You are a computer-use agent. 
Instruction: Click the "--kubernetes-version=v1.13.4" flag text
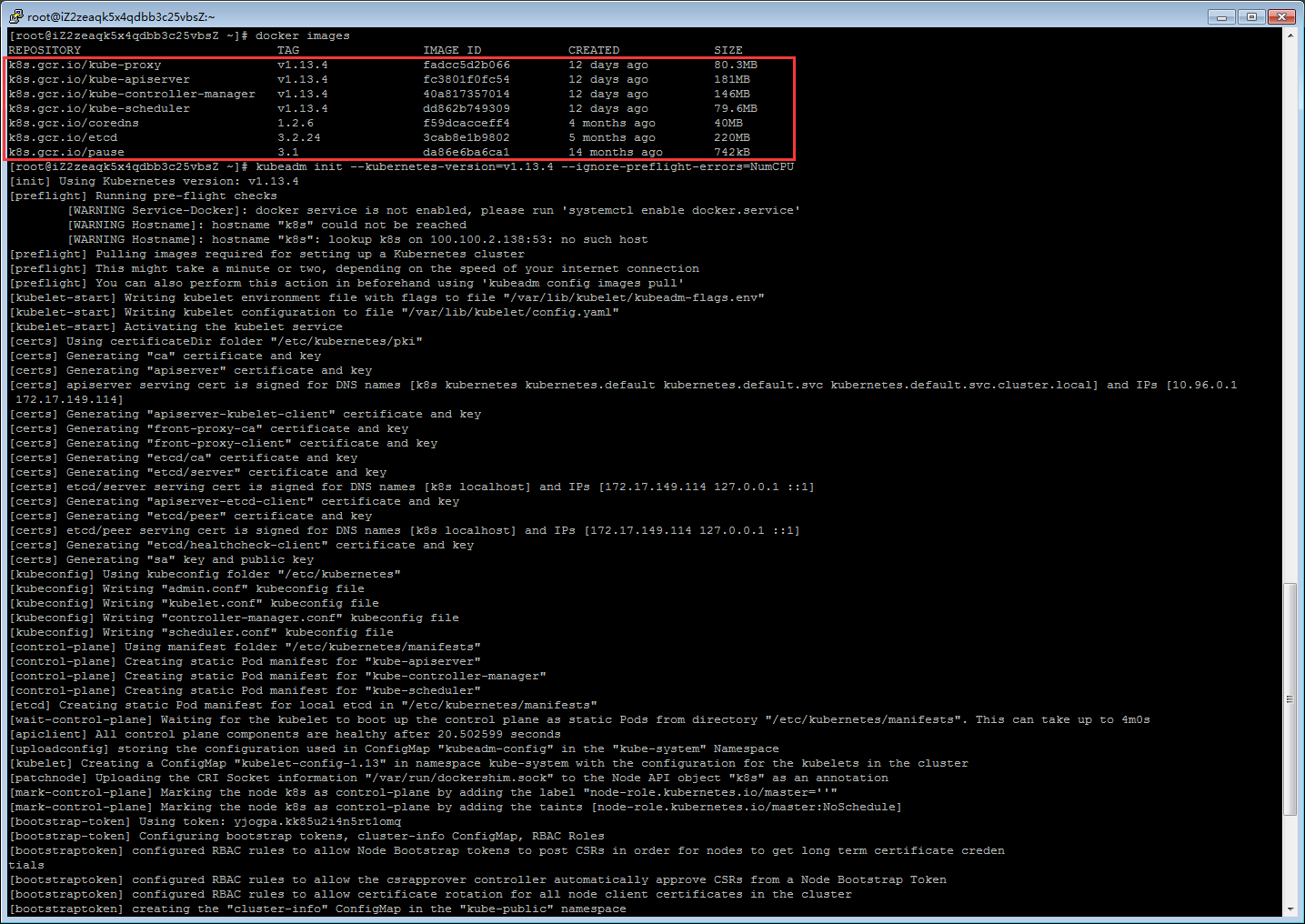point(452,166)
